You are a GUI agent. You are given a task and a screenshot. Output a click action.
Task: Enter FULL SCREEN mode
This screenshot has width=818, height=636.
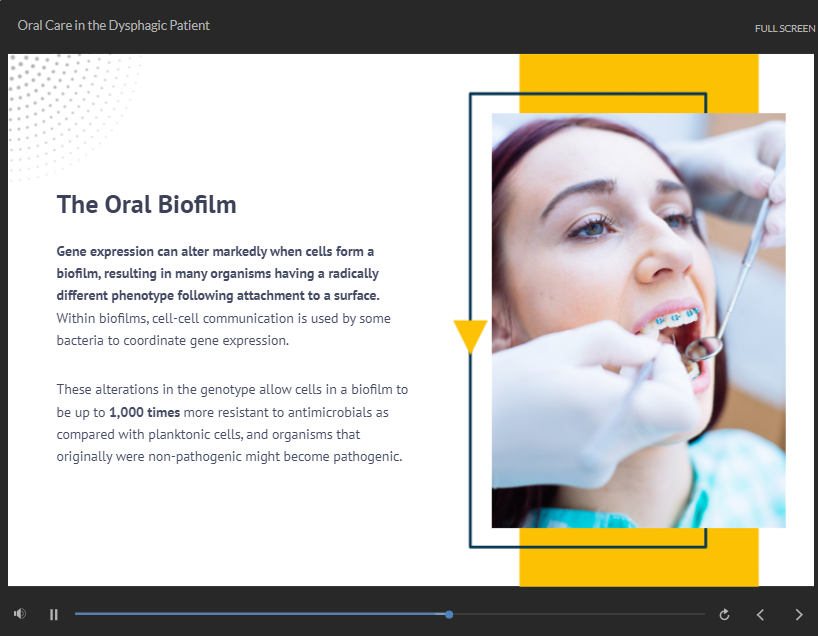(x=784, y=28)
